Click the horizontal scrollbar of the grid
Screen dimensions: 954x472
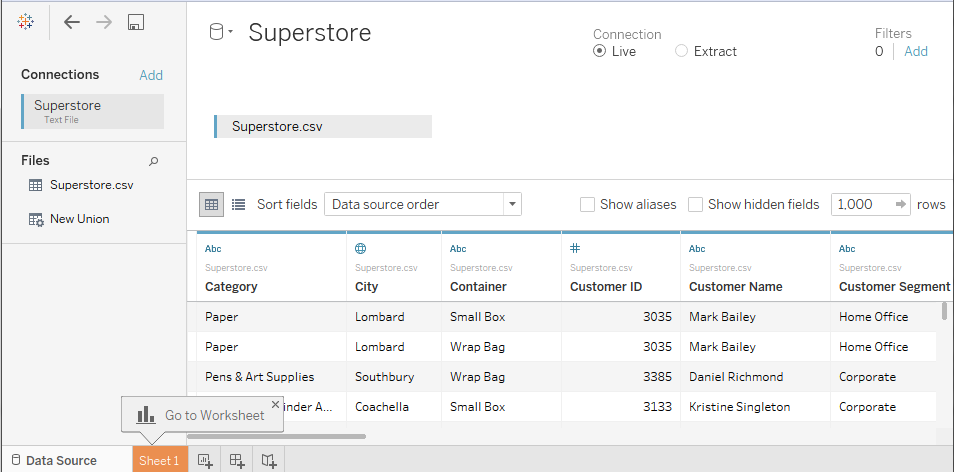point(276,436)
